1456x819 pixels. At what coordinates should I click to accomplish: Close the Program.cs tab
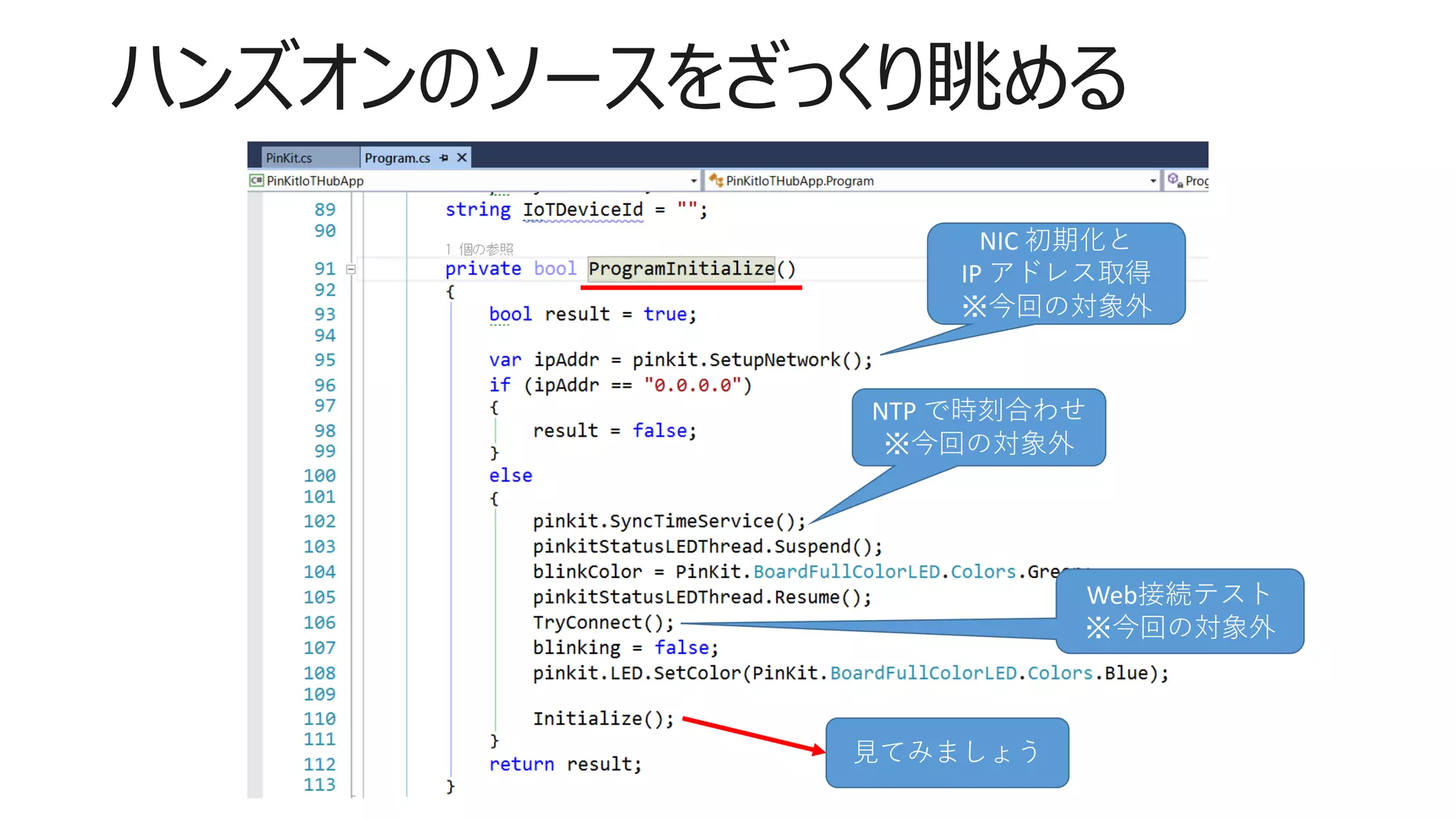[x=462, y=157]
